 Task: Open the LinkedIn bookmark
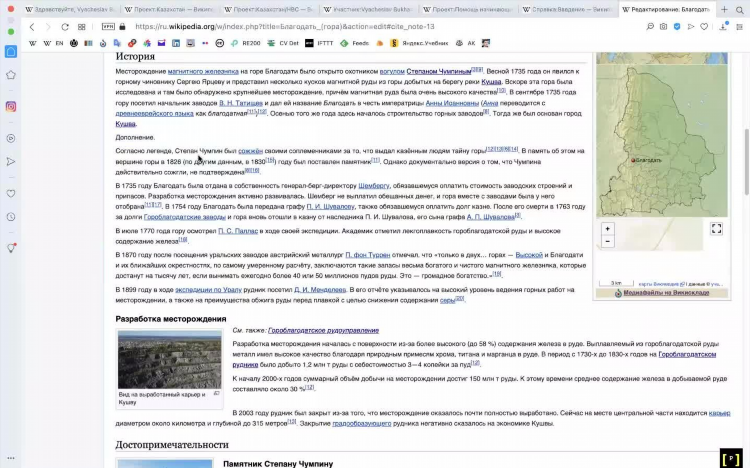pos(176,43)
